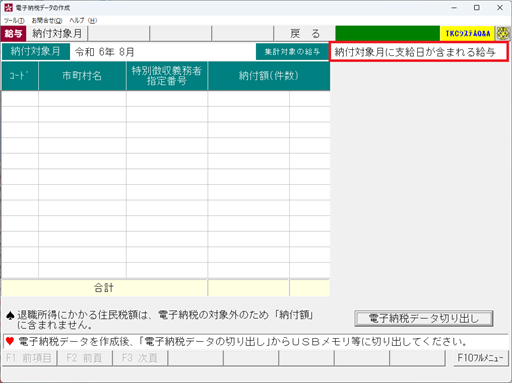The width and height of the screenshot is (512, 383).
Task: Click the 合計 row label
Action: [104, 288]
